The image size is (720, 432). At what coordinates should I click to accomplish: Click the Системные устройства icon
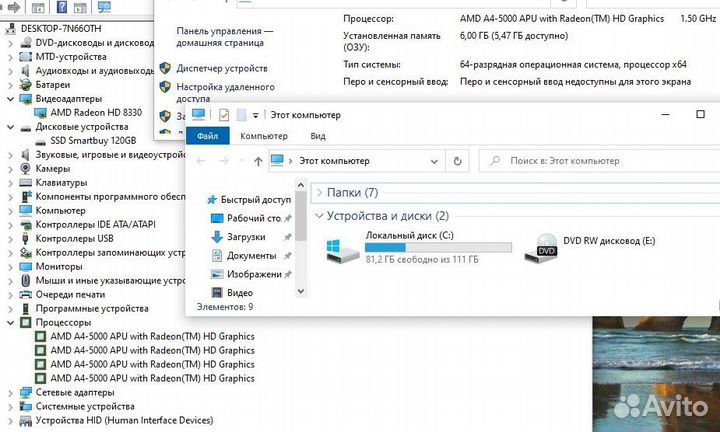tap(26, 407)
